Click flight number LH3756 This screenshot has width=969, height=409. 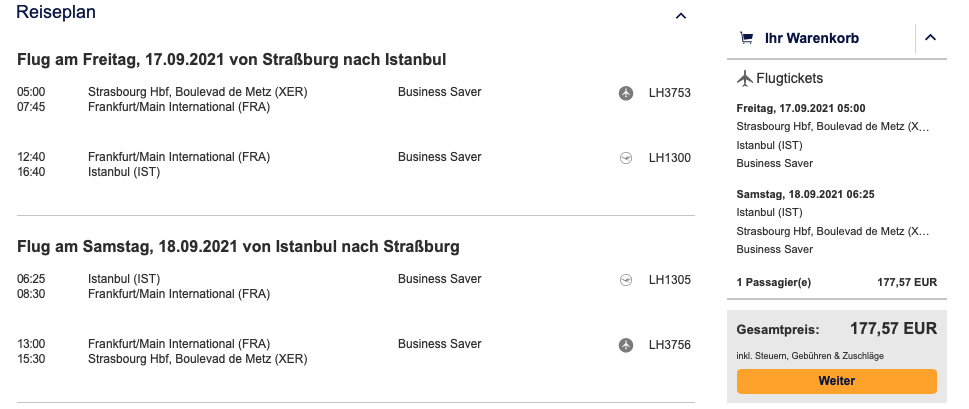(x=670, y=344)
